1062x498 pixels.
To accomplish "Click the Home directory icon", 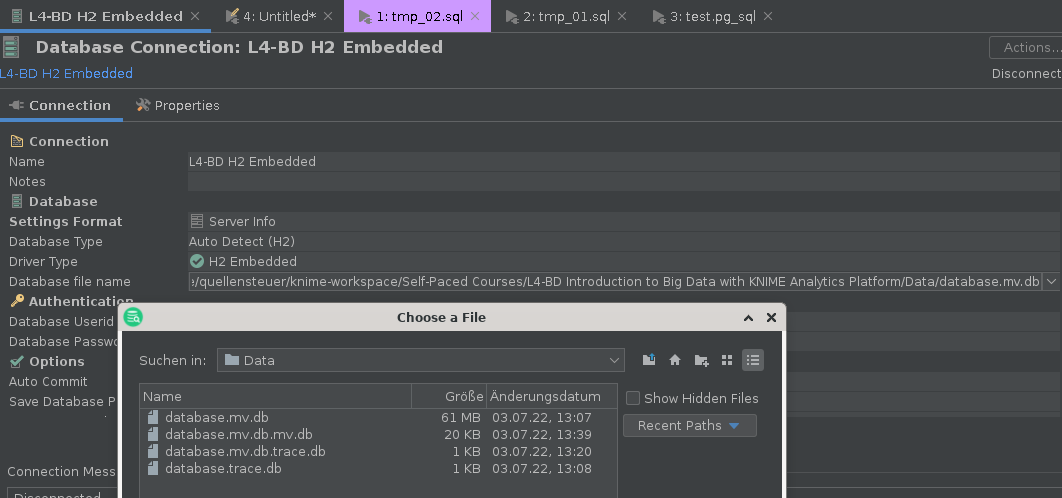I will click(x=675, y=360).
